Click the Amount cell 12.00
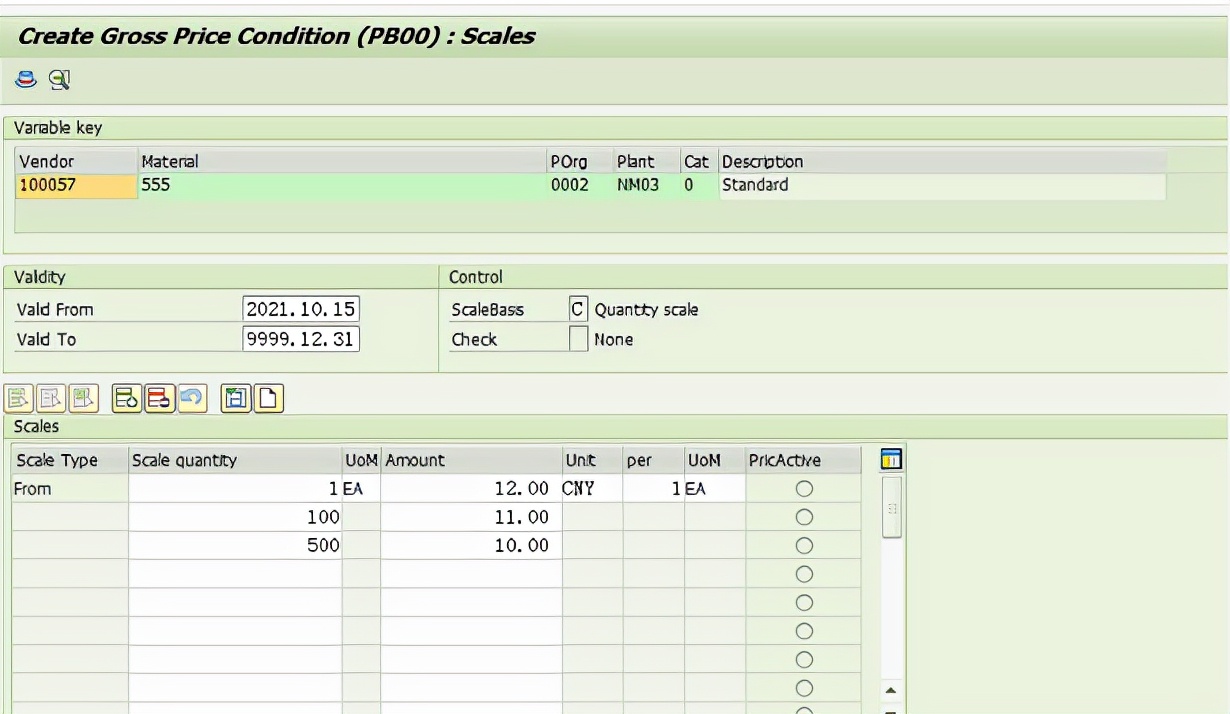 [471, 489]
